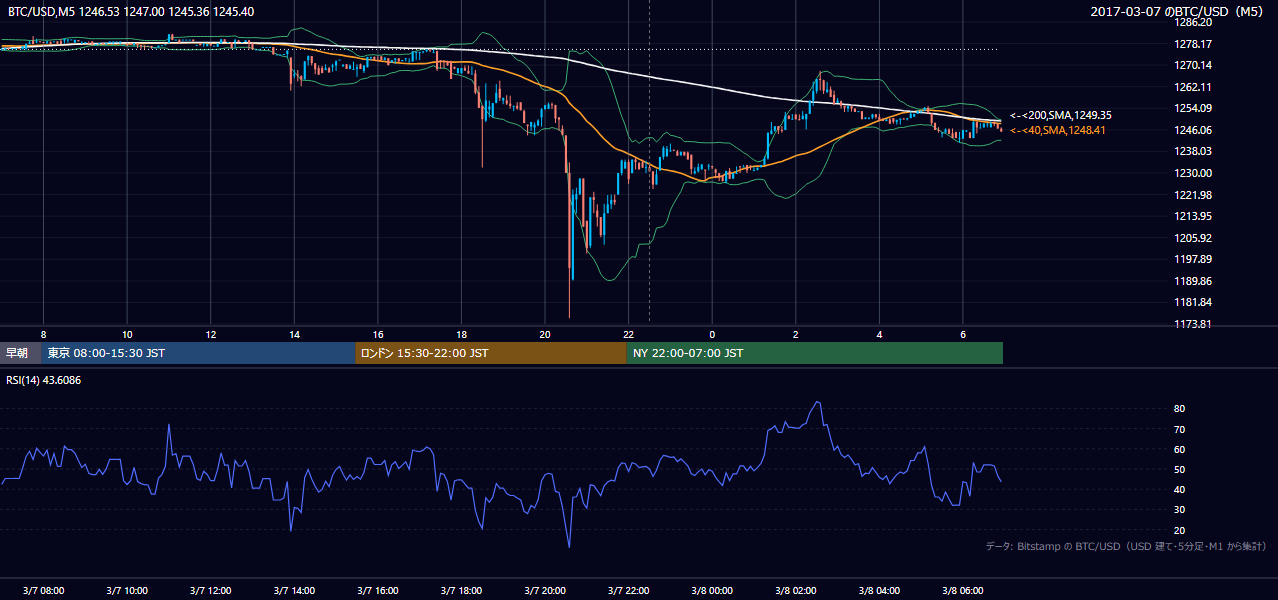
Task: Click the 3/8 04:00 date axis label
Action: [879, 591]
